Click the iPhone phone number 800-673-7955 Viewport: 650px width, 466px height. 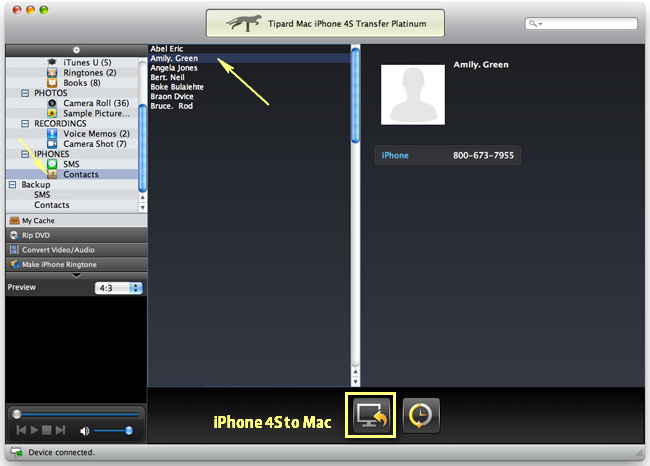click(483, 155)
